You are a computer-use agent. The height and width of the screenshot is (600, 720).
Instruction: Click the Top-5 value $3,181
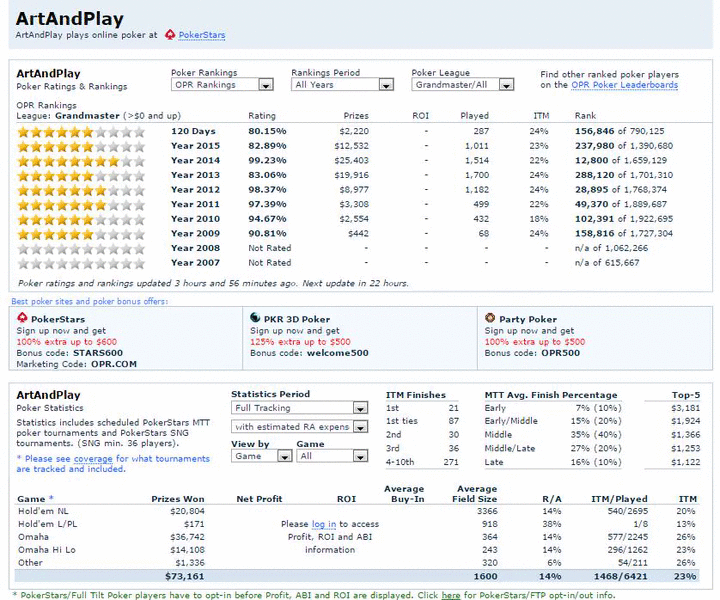tap(686, 408)
